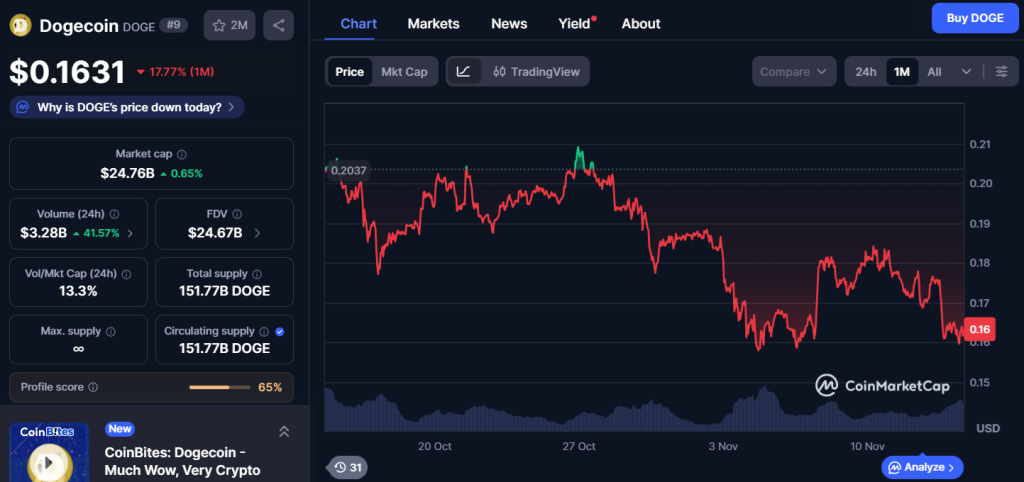Click the verified circulating supply badge
Image resolution: width=1024 pixels, height=482 pixels.
click(x=279, y=331)
